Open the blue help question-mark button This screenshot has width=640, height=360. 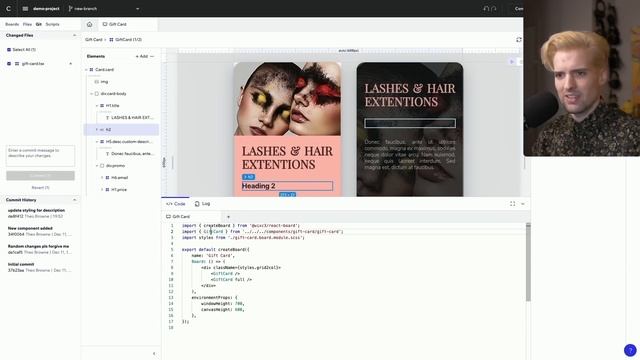630,350
